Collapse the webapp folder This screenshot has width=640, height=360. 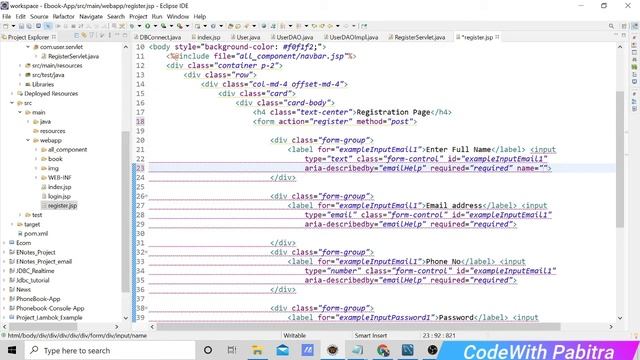point(28,140)
